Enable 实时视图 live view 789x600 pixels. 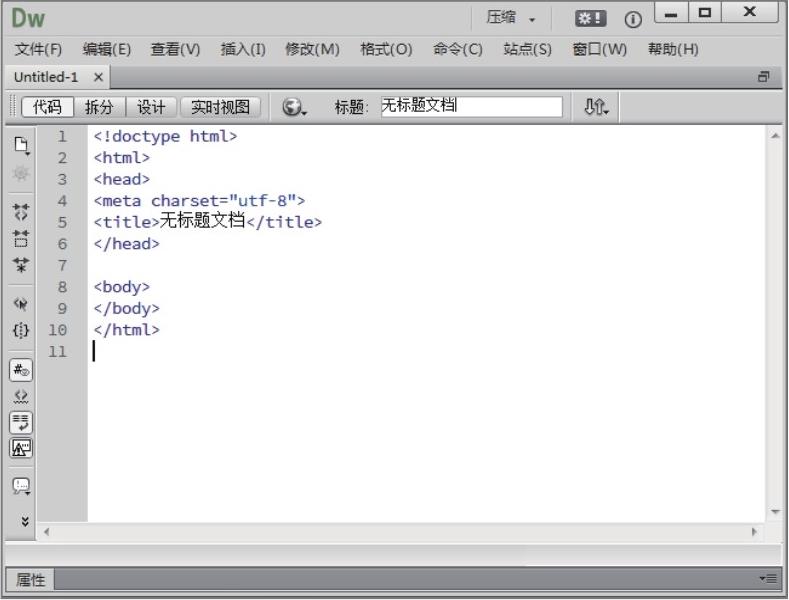pyautogui.click(x=220, y=107)
